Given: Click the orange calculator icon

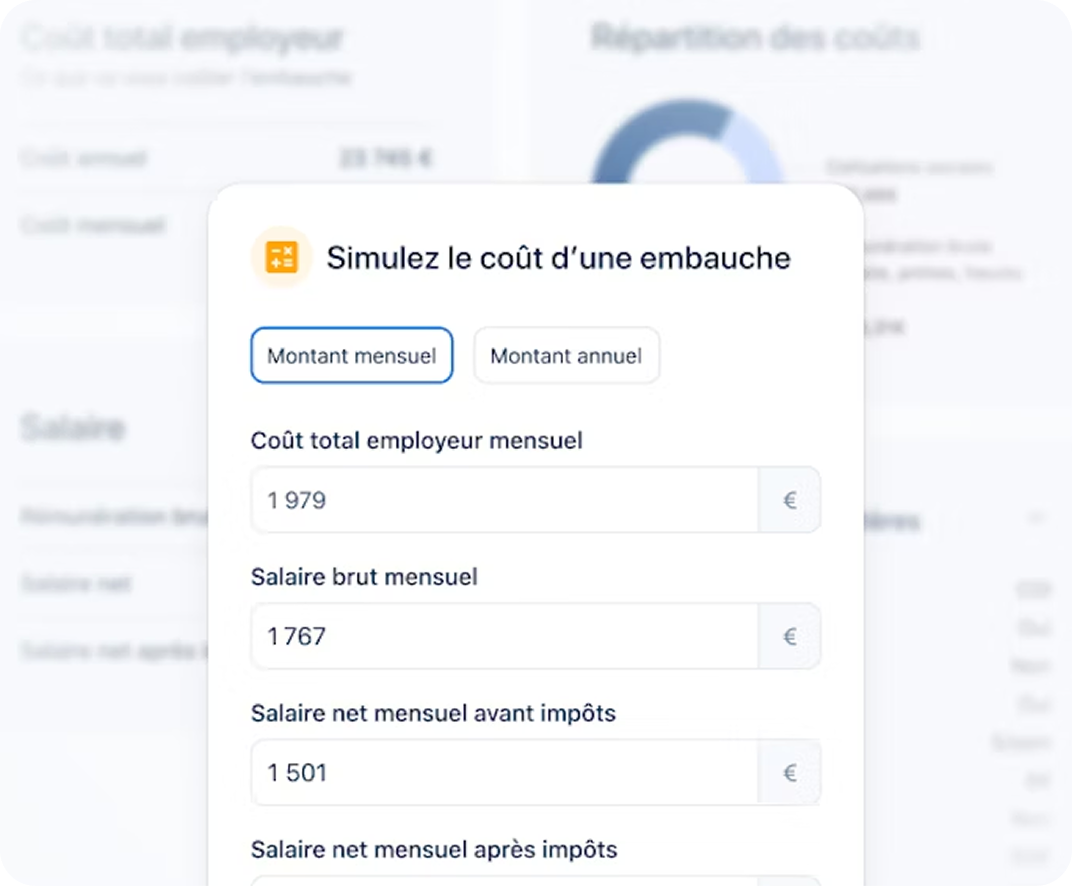Looking at the screenshot, I should tap(282, 258).
